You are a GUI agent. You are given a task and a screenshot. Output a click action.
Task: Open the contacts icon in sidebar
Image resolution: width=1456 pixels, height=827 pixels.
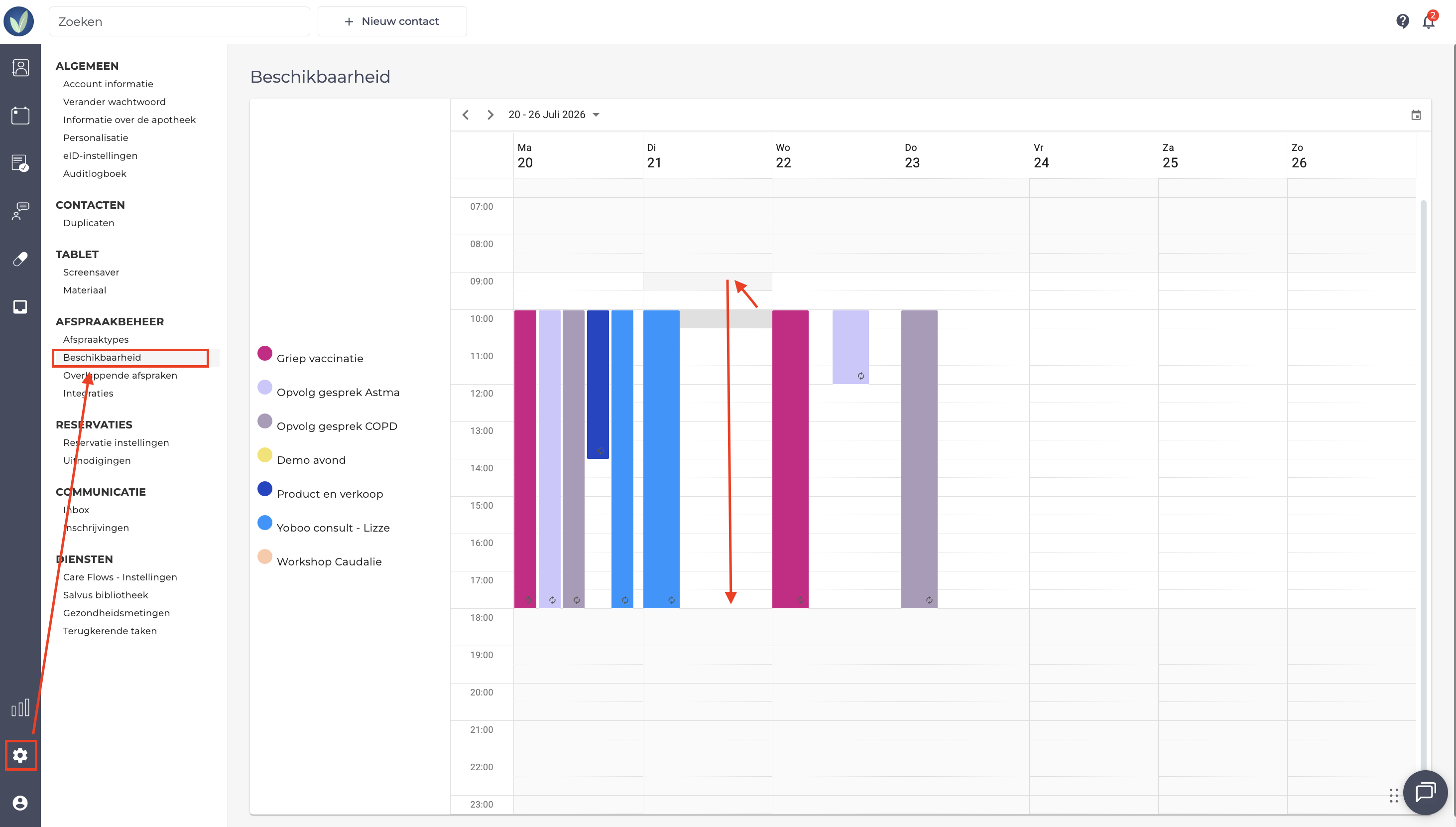click(x=20, y=68)
